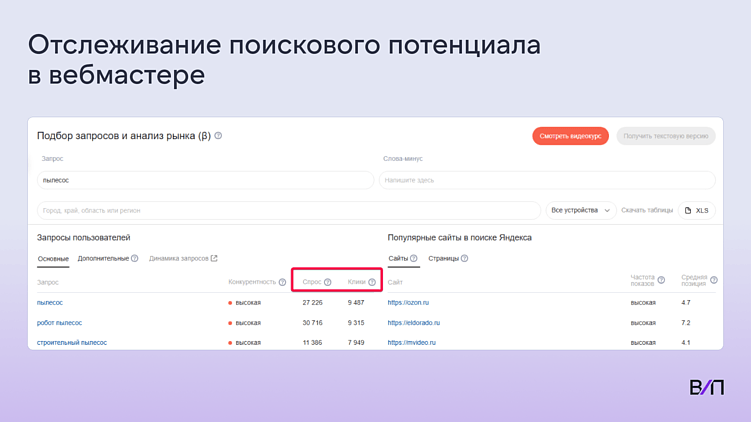Image resolution: width=751 pixels, height=422 pixels.
Task: Click Средняя позиция column header
Action: [694, 280]
